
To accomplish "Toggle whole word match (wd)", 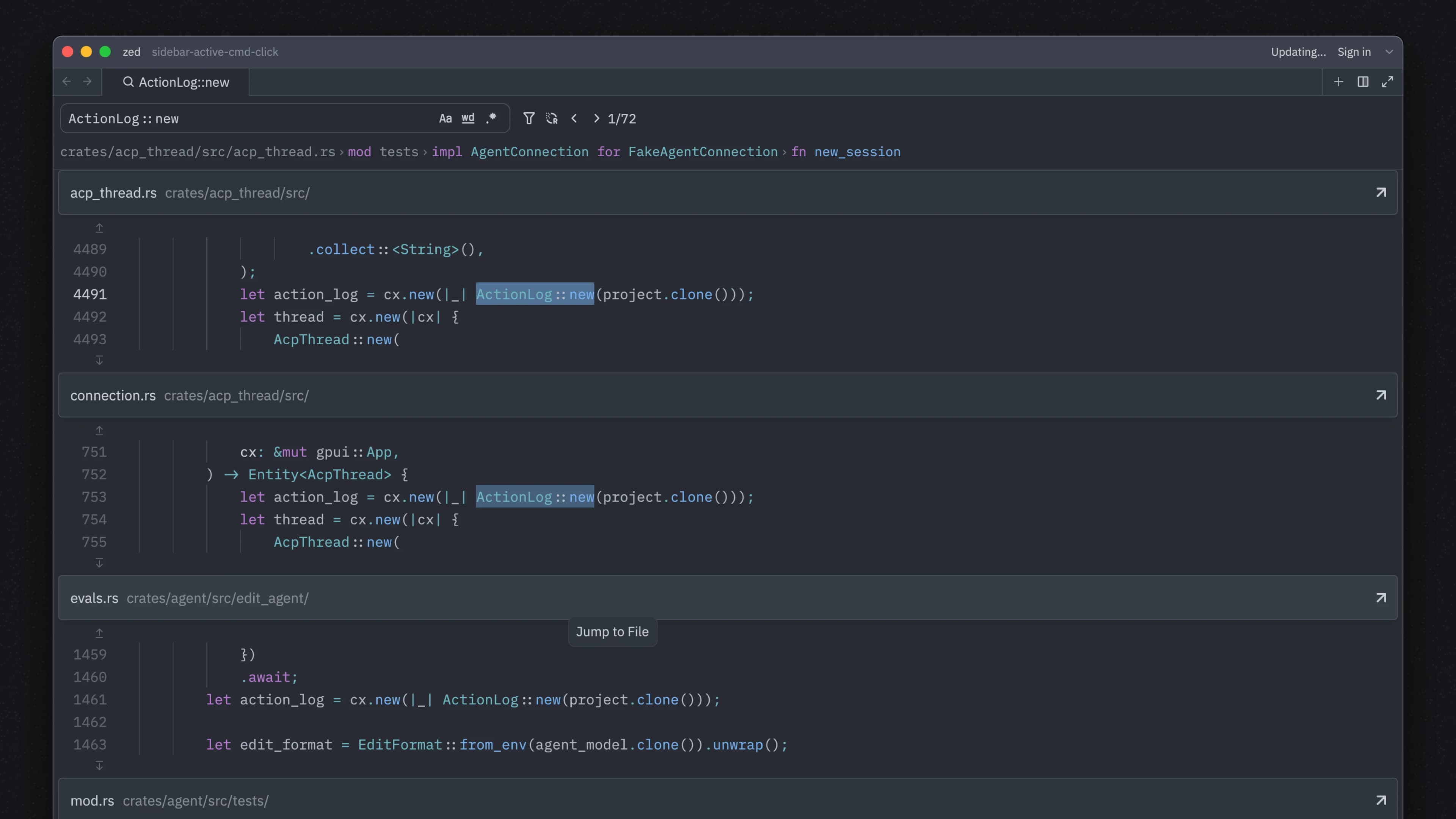I will tap(468, 118).
